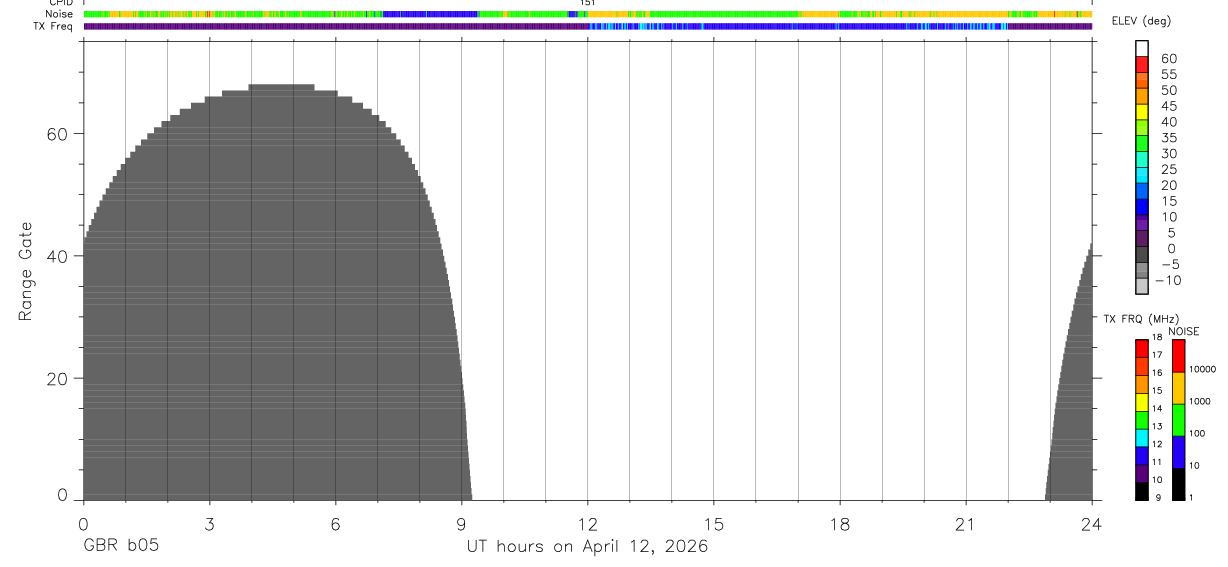Click the 'TX Freq' strip row label
Screen dimensions: 1228x567
(x=54, y=26)
